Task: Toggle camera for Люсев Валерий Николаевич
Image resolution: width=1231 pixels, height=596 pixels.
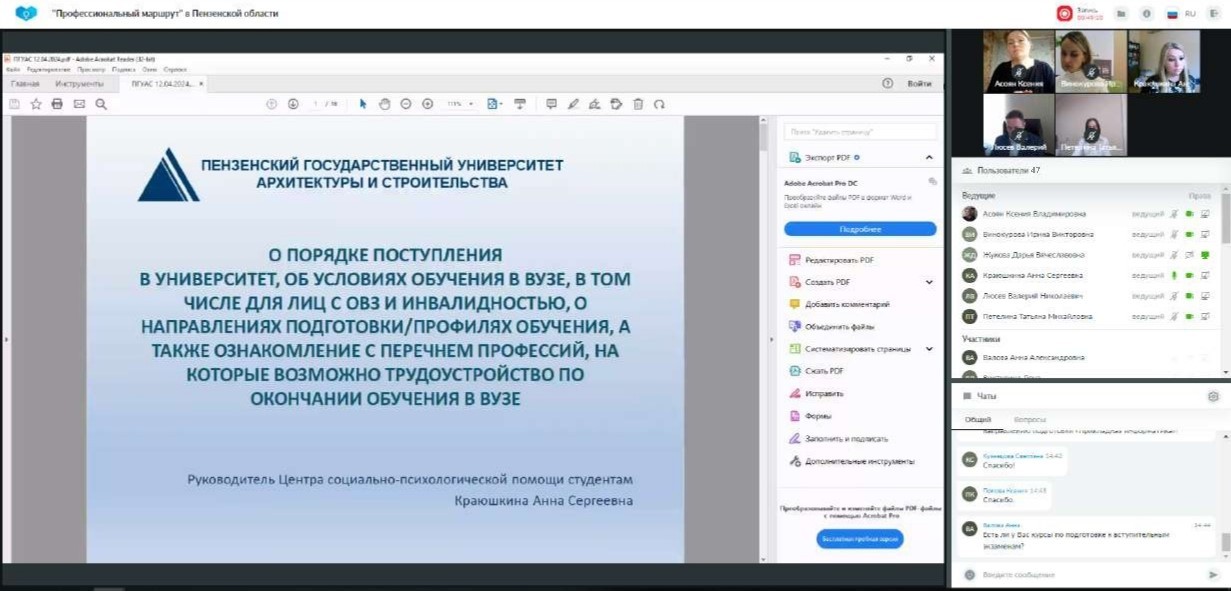Action: click(x=1189, y=296)
